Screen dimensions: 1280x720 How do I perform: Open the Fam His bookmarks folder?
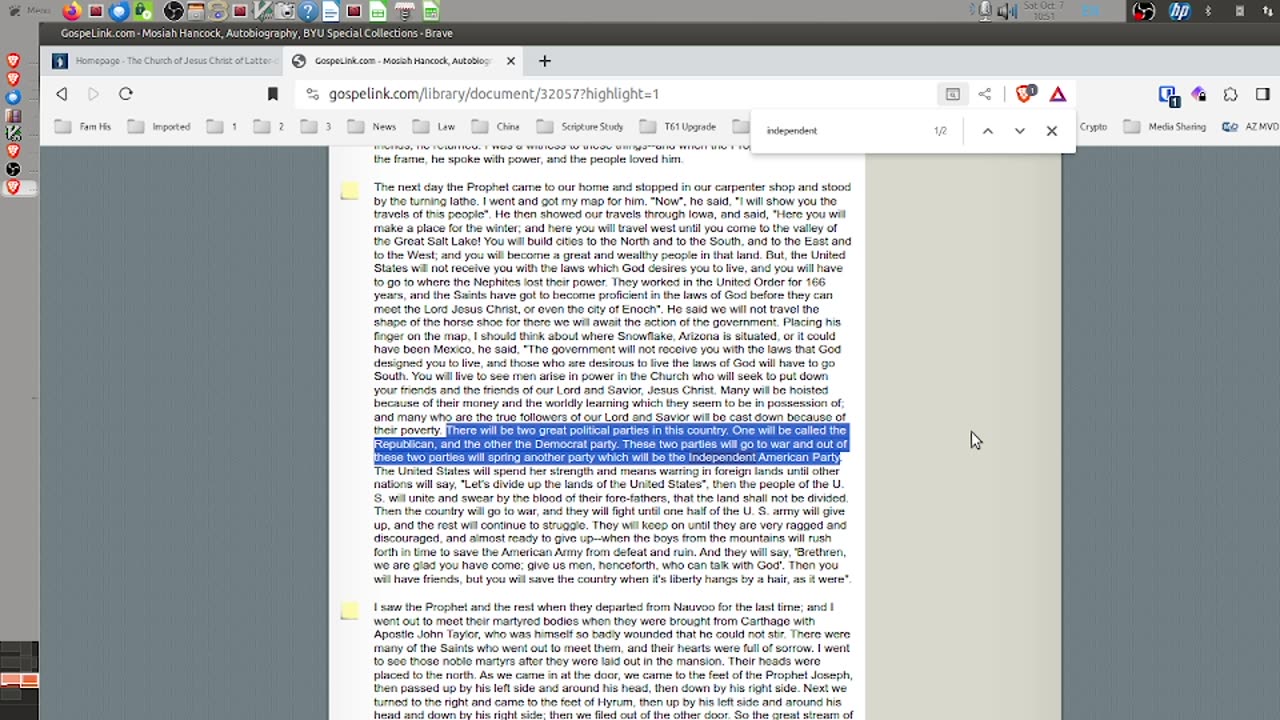click(83, 127)
